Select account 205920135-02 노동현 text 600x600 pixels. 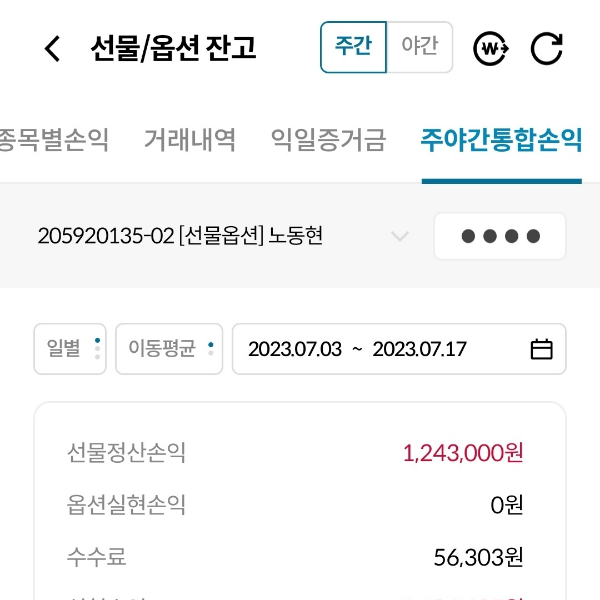(180, 237)
